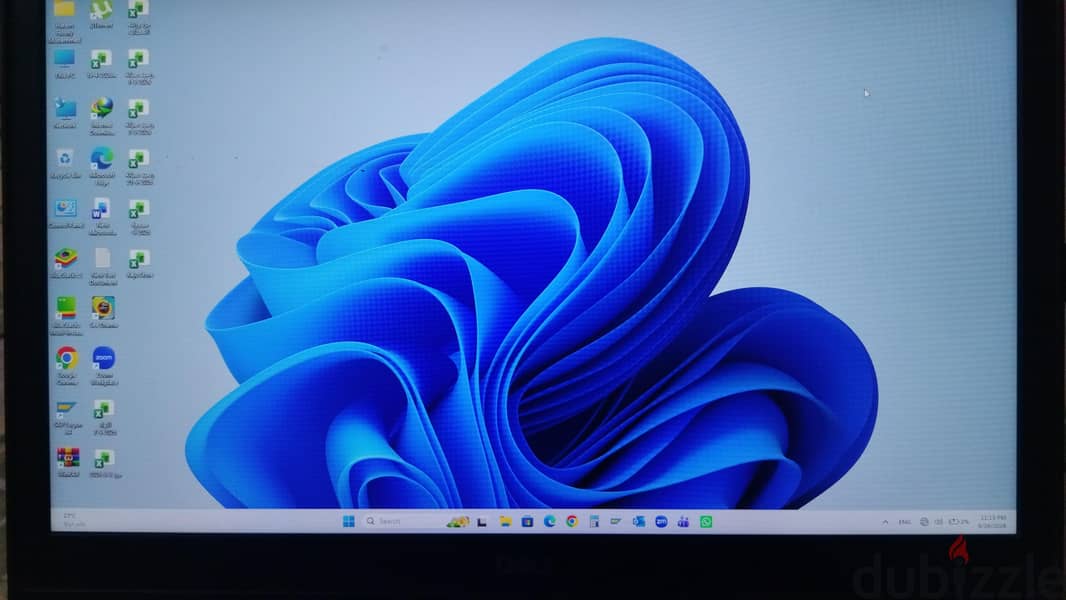Launch Google Chrome from the taskbar
Screen dimensions: 1066x600
pyautogui.click(x=572, y=521)
